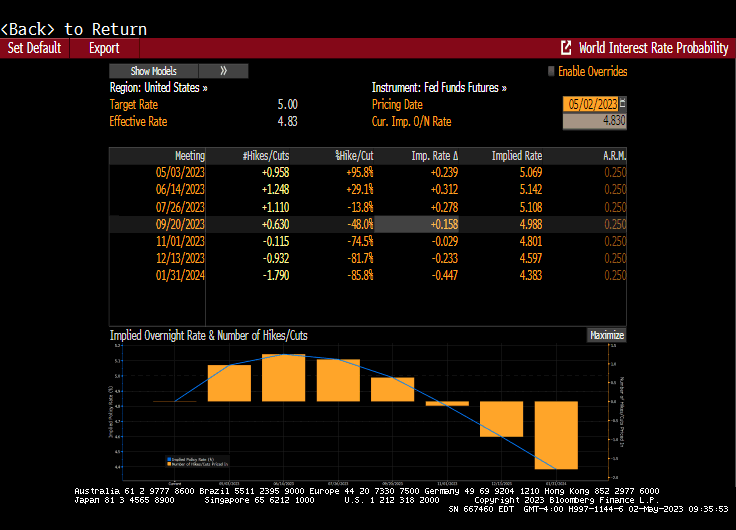Maximize the Implied Overnight Rate chart

606,336
